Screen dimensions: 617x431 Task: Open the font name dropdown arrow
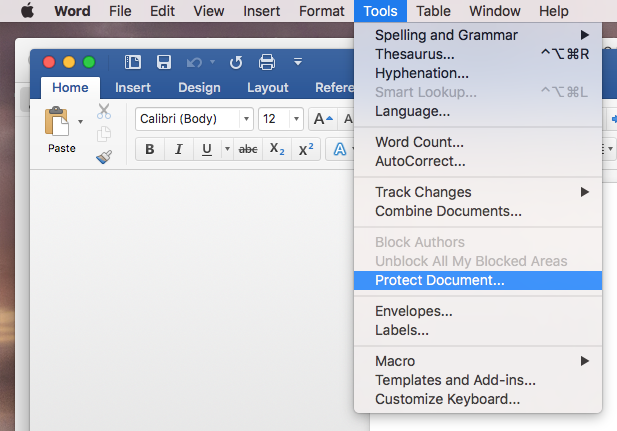click(x=246, y=119)
